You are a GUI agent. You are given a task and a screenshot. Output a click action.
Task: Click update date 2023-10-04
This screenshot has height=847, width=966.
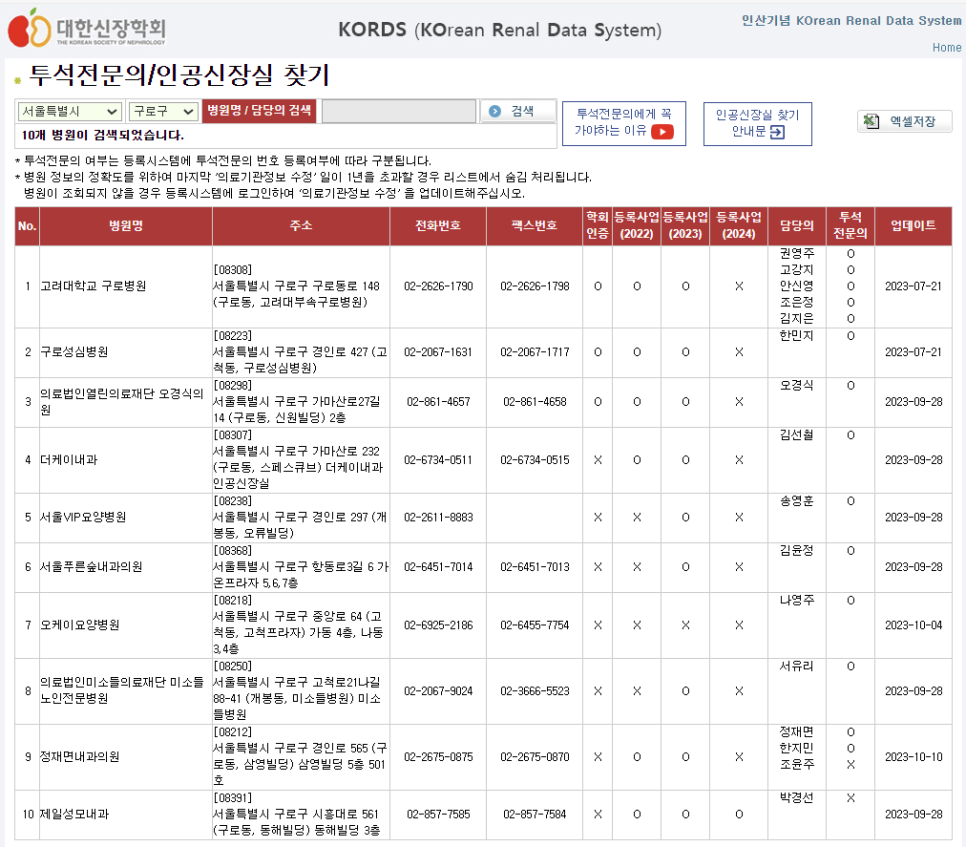click(x=914, y=625)
